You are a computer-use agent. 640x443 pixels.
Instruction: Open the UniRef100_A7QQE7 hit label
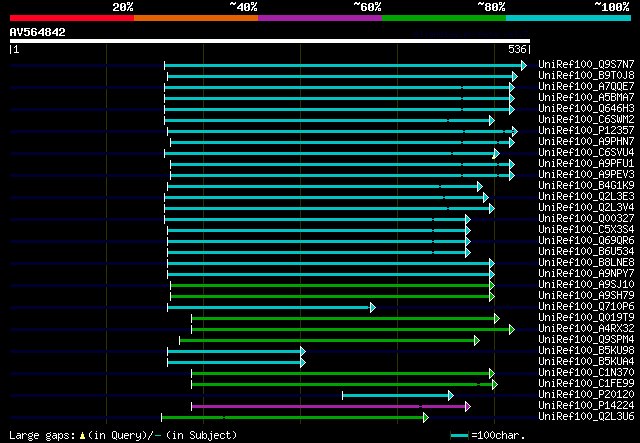coord(586,86)
